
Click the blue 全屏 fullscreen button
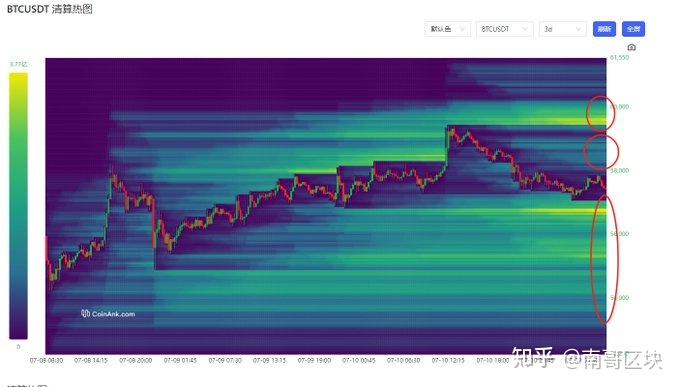(633, 29)
